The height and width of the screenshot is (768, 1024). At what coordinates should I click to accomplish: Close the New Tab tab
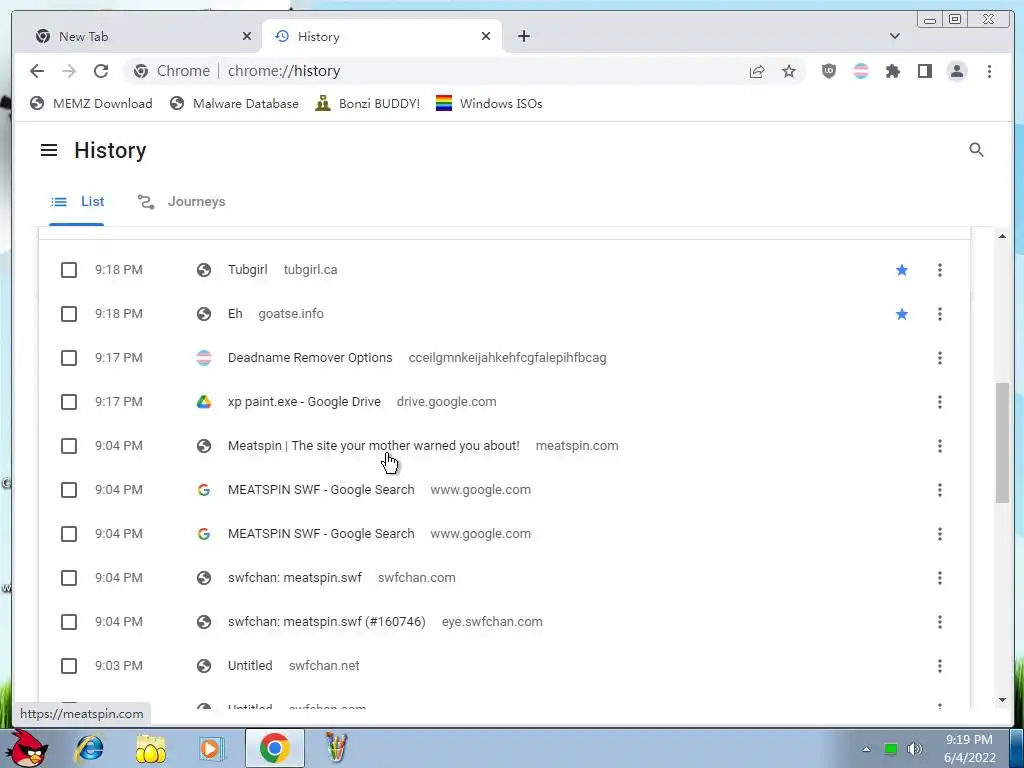coord(247,37)
